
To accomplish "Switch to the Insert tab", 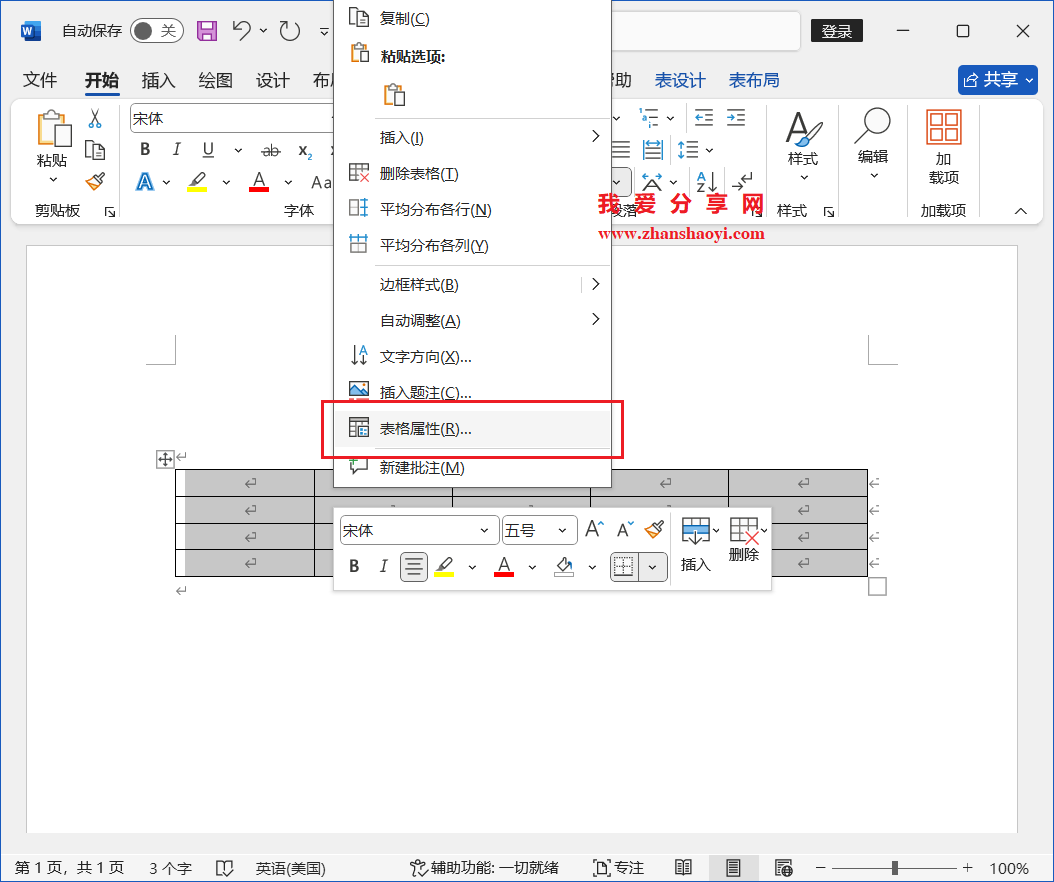I will pyautogui.click(x=159, y=80).
